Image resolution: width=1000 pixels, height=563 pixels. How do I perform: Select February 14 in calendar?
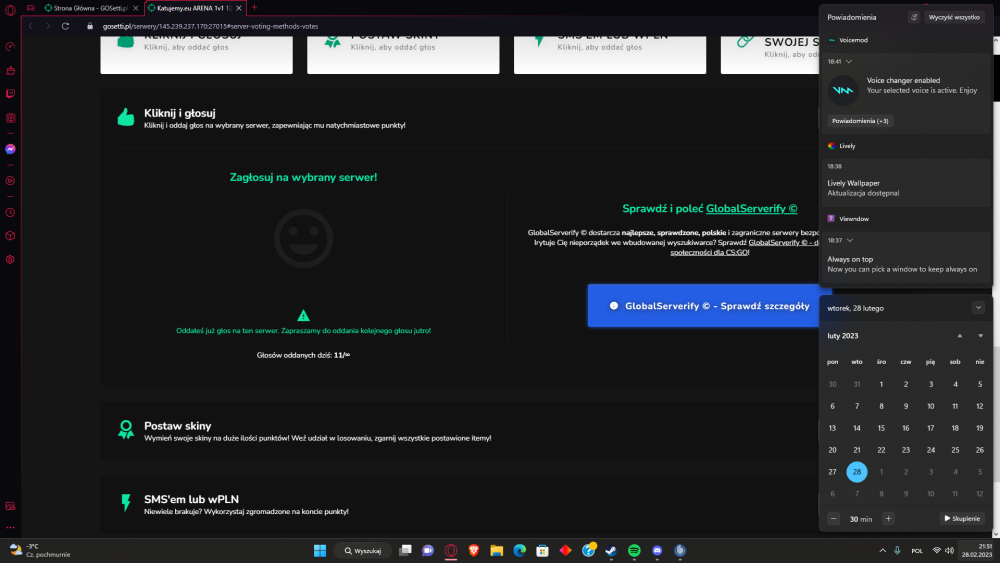pyautogui.click(x=857, y=428)
